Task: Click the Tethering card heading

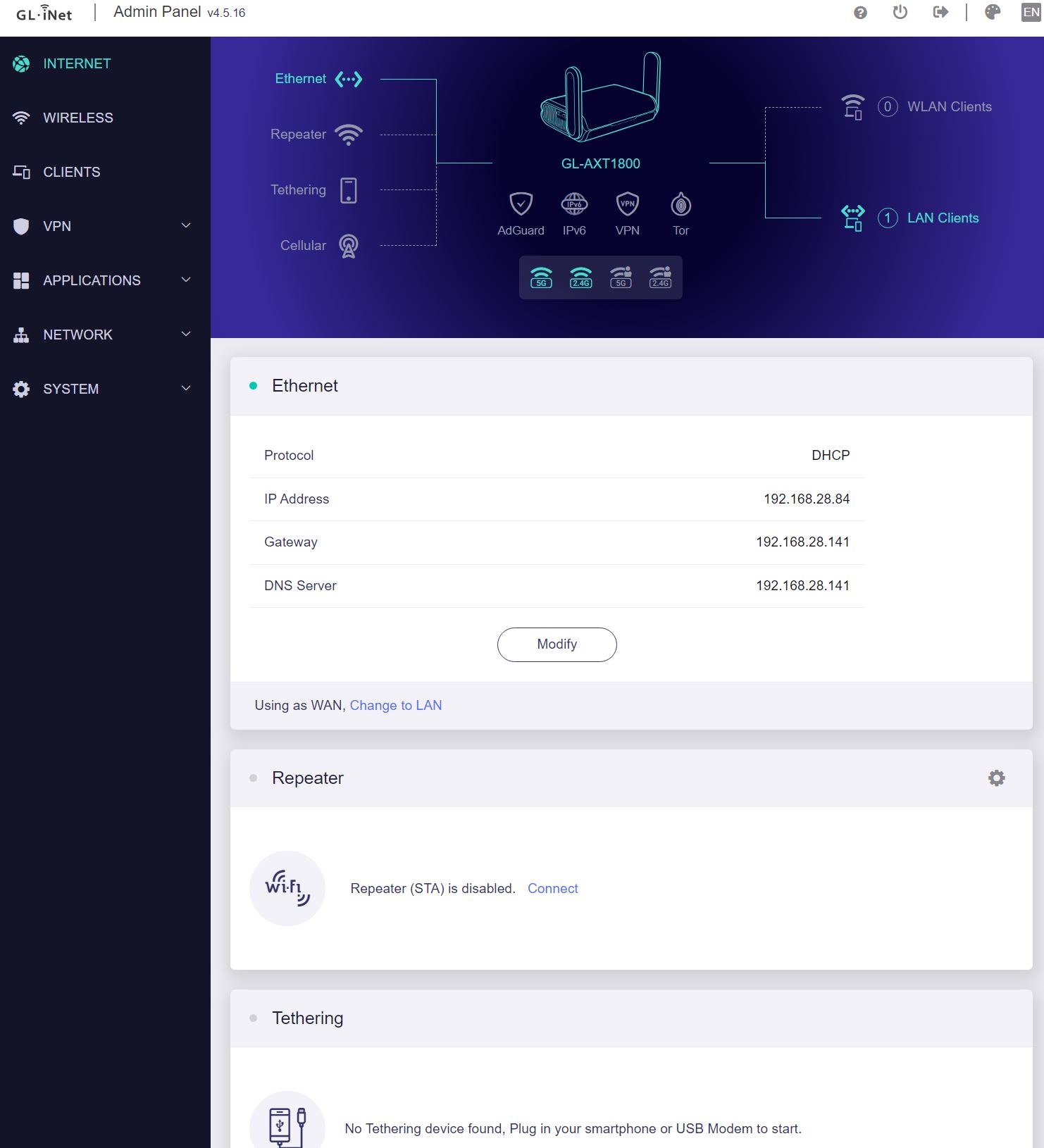Action: click(308, 1018)
